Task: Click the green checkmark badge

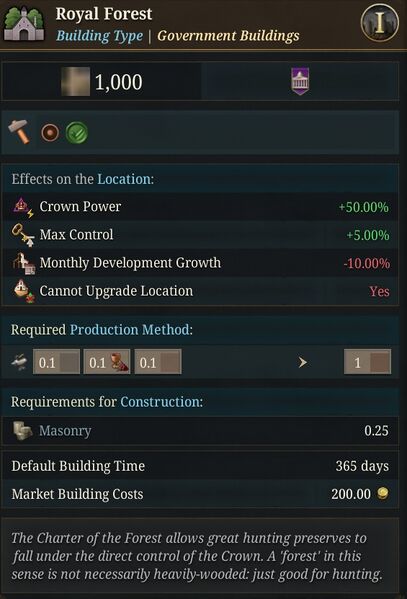Action: click(77, 133)
